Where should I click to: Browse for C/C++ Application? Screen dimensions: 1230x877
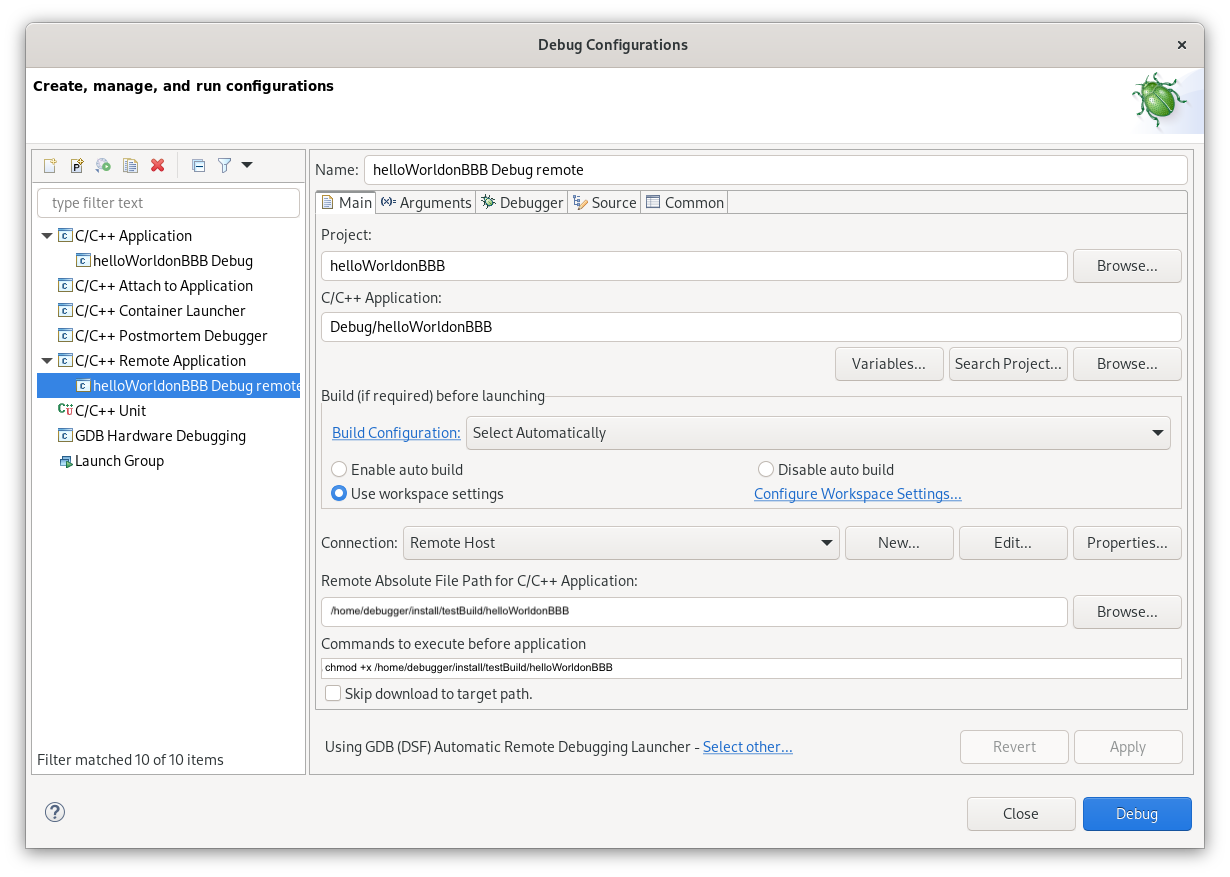tap(1127, 364)
